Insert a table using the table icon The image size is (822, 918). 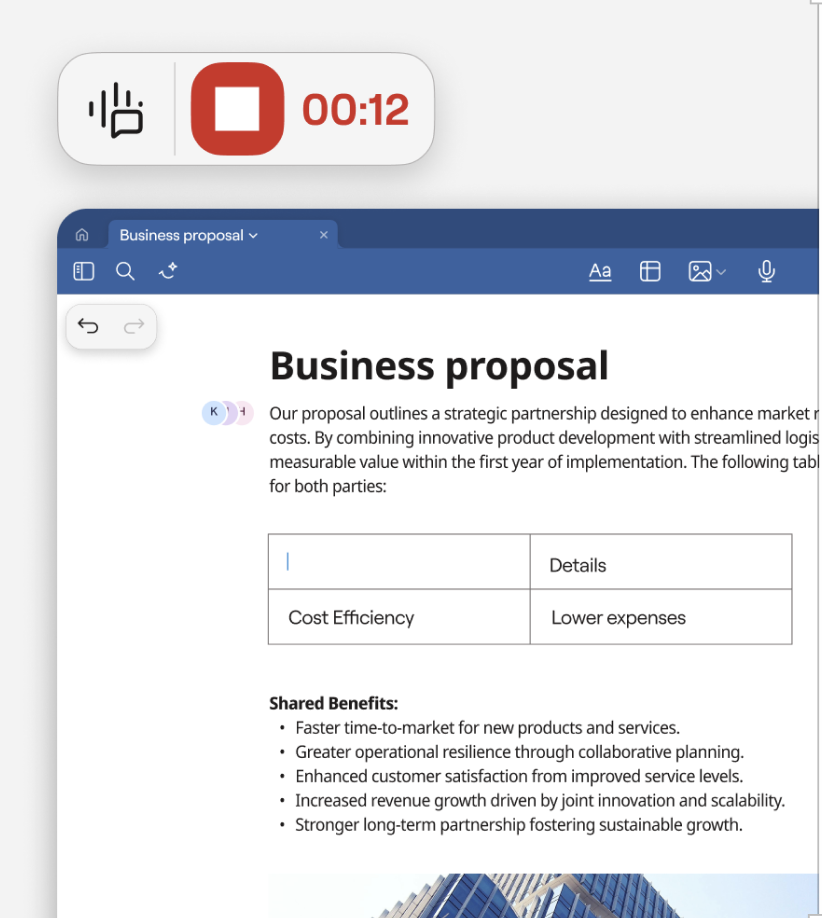650,271
